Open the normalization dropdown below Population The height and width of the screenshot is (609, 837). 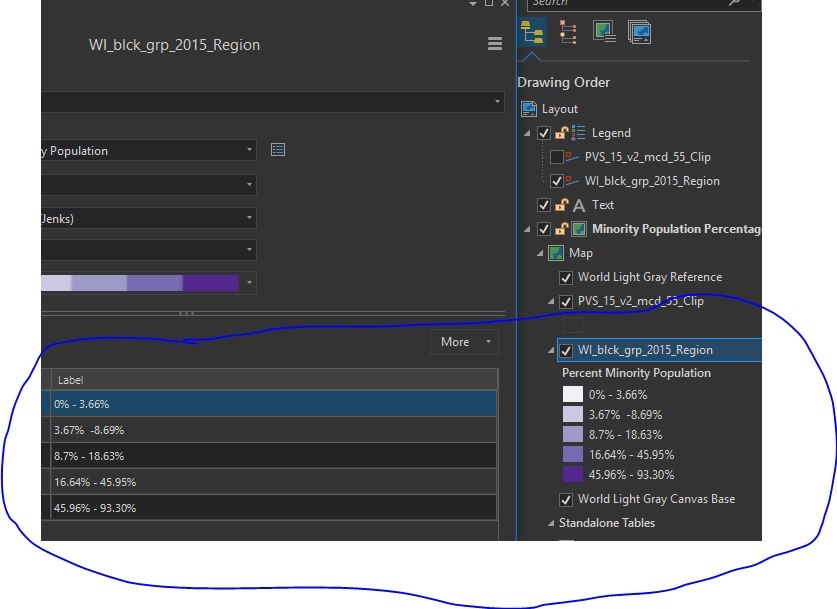(249, 185)
